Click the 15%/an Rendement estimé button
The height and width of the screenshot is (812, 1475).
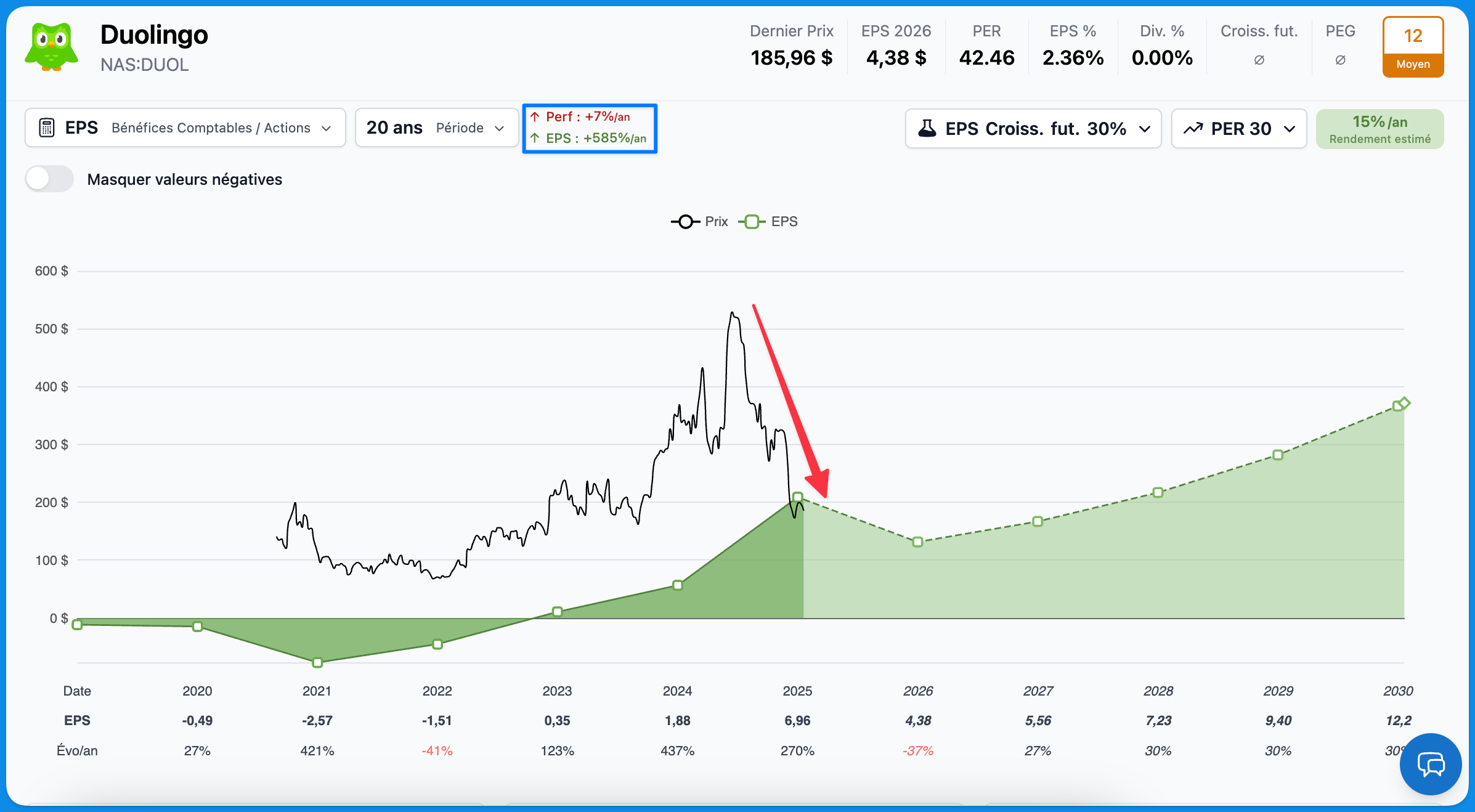(1380, 129)
